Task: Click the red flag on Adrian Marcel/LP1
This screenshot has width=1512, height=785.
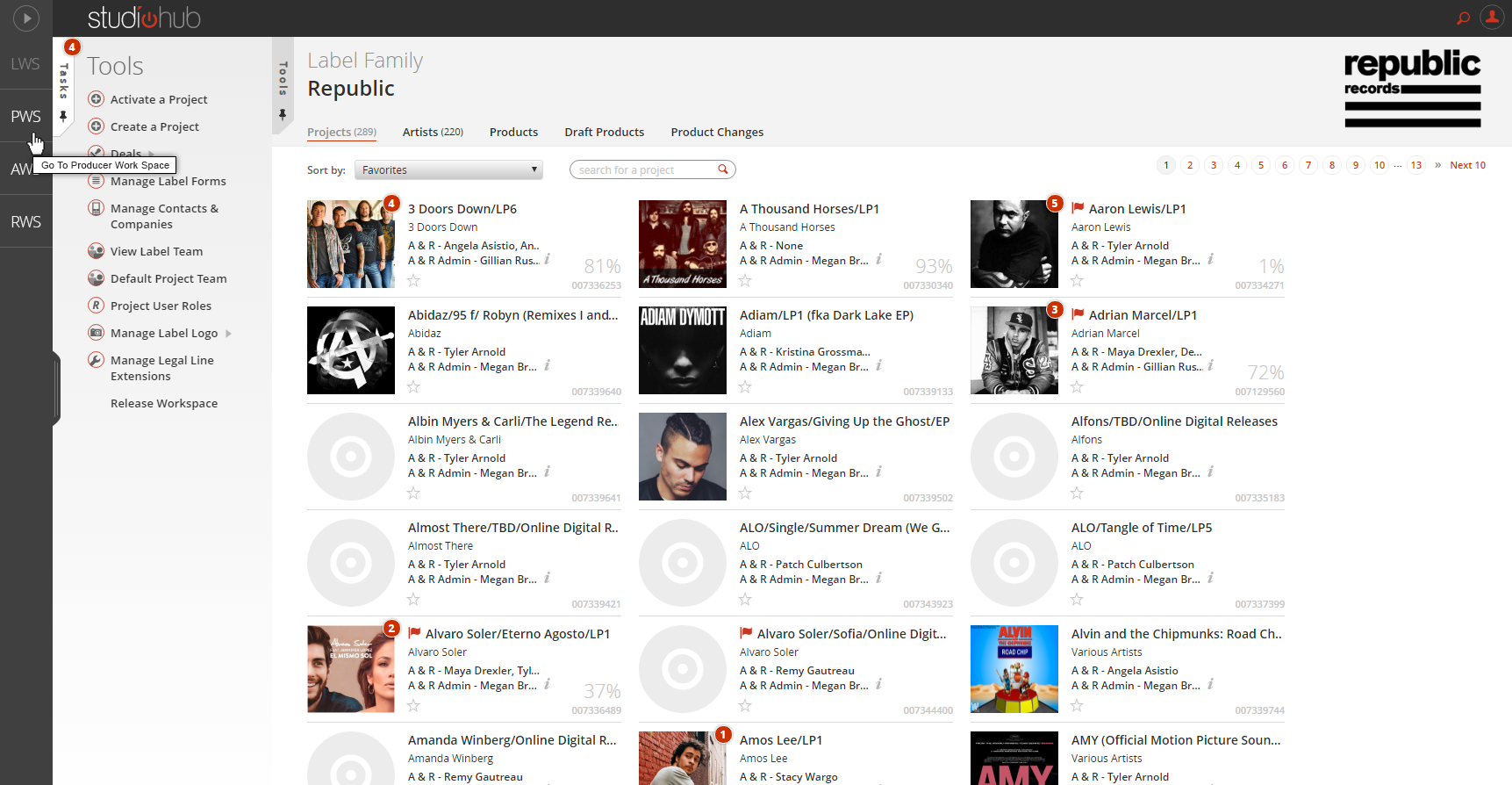Action: [1078, 314]
